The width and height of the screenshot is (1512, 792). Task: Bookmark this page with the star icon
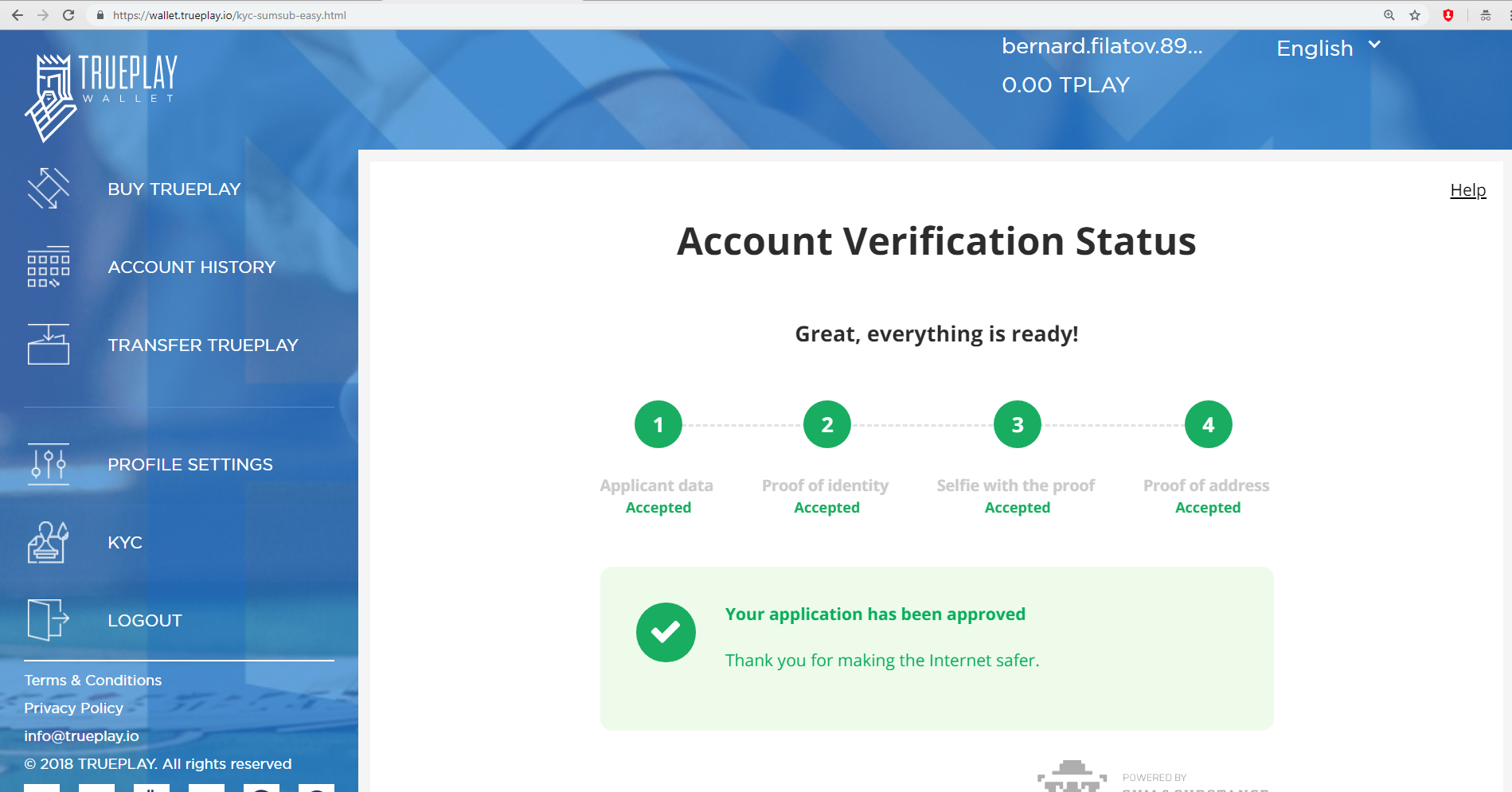tap(1415, 15)
